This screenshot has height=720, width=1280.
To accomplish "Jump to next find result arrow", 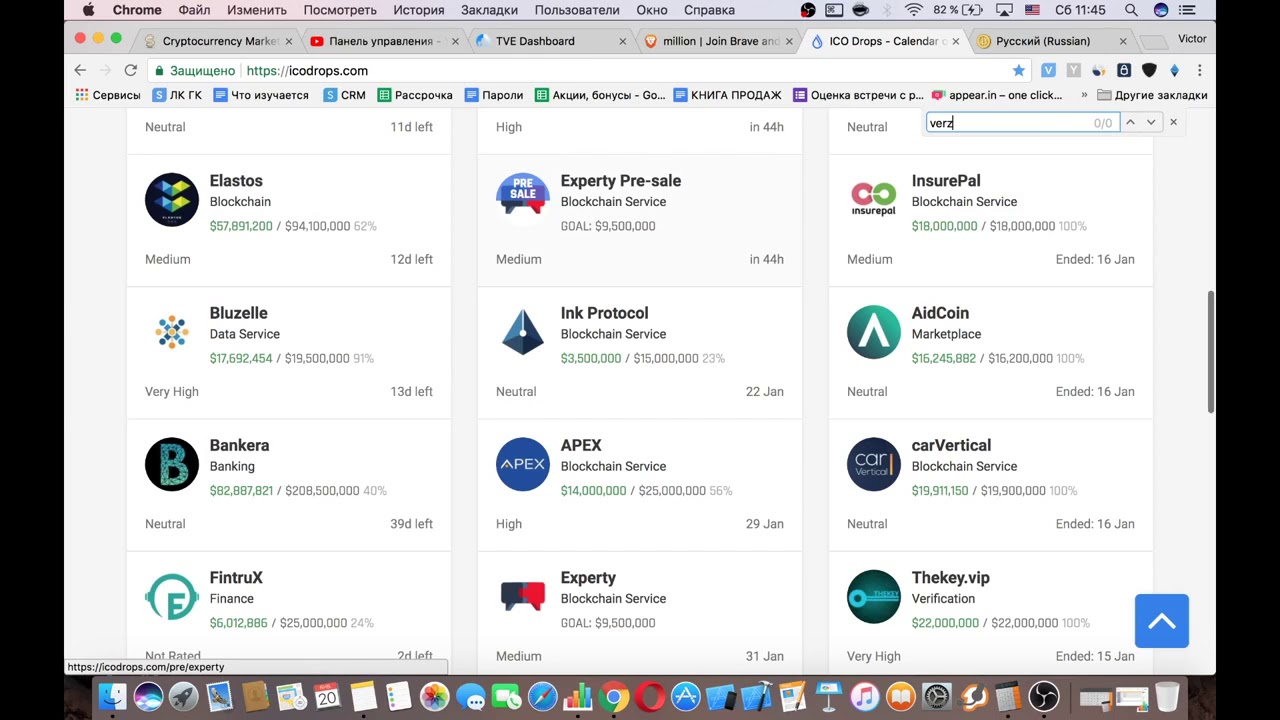I will coord(1151,122).
